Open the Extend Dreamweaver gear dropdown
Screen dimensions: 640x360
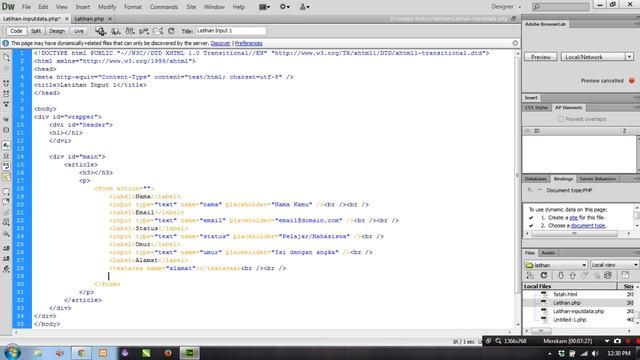pos(284,7)
